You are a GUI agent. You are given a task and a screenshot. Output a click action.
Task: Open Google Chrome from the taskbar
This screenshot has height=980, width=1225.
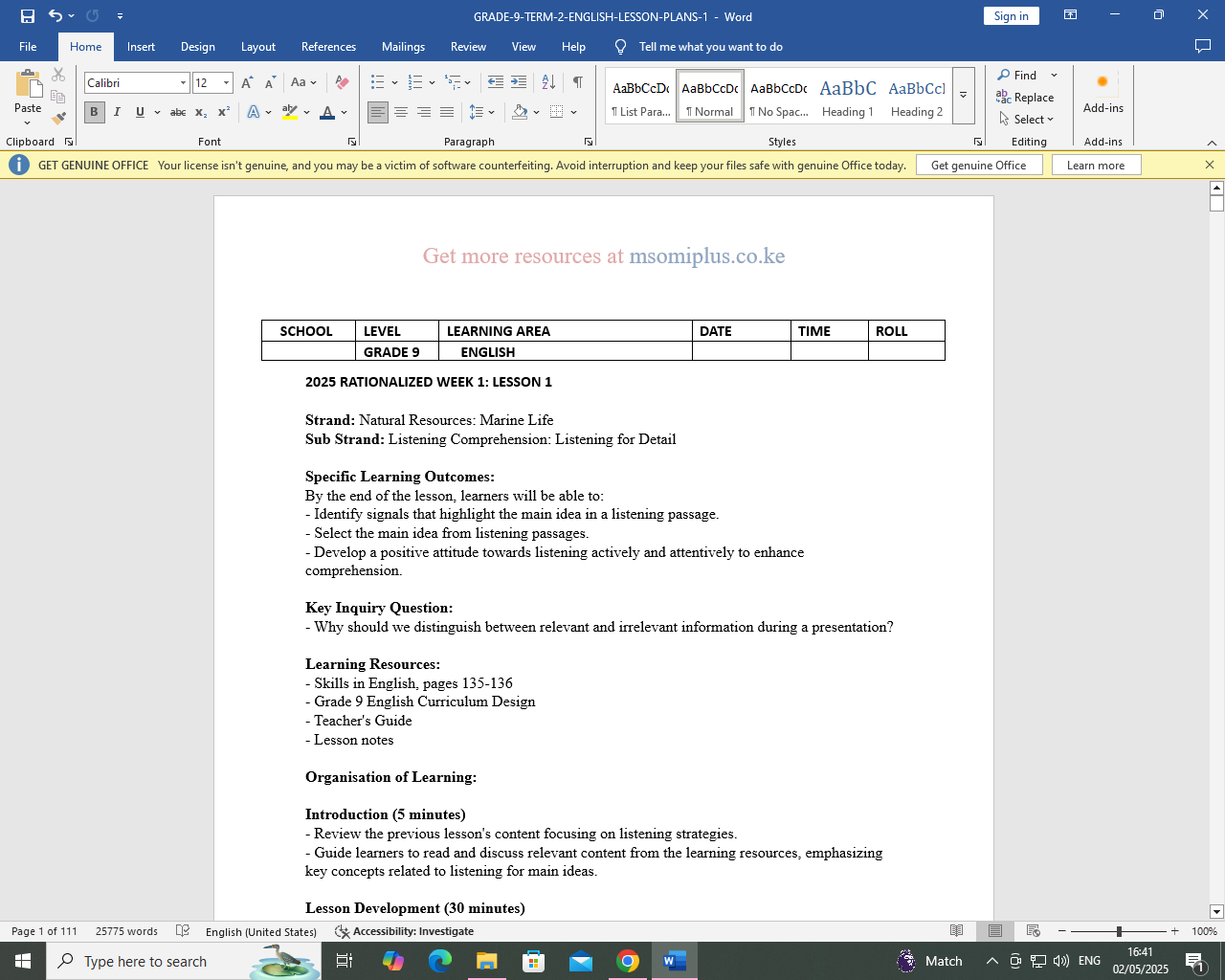pyautogui.click(x=628, y=961)
